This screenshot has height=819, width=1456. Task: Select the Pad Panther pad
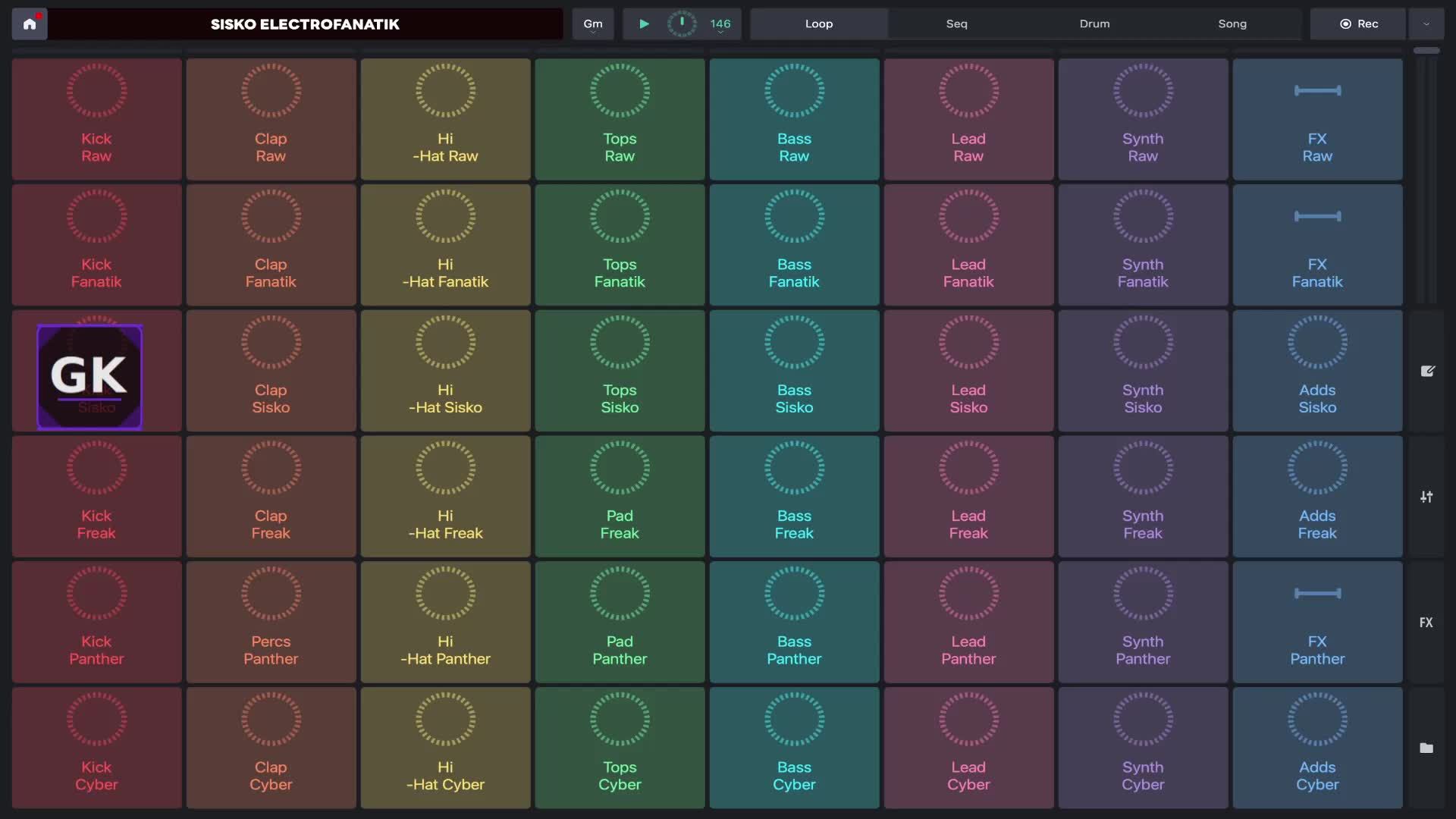pyautogui.click(x=620, y=623)
